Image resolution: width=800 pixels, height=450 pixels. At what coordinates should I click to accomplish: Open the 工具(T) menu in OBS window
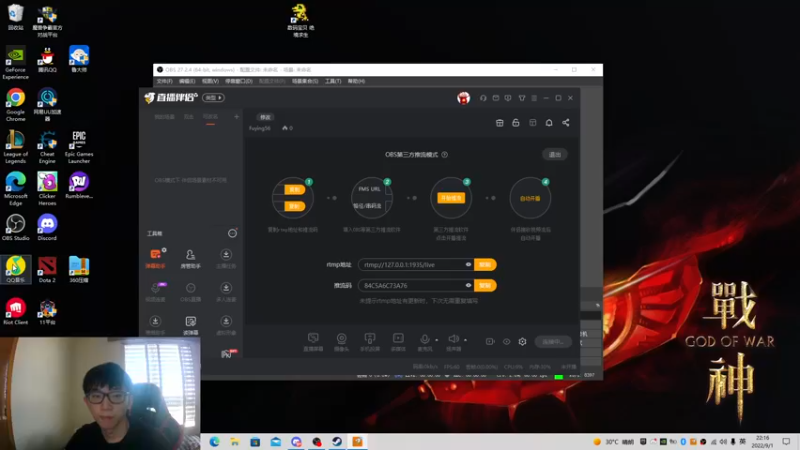(333, 81)
